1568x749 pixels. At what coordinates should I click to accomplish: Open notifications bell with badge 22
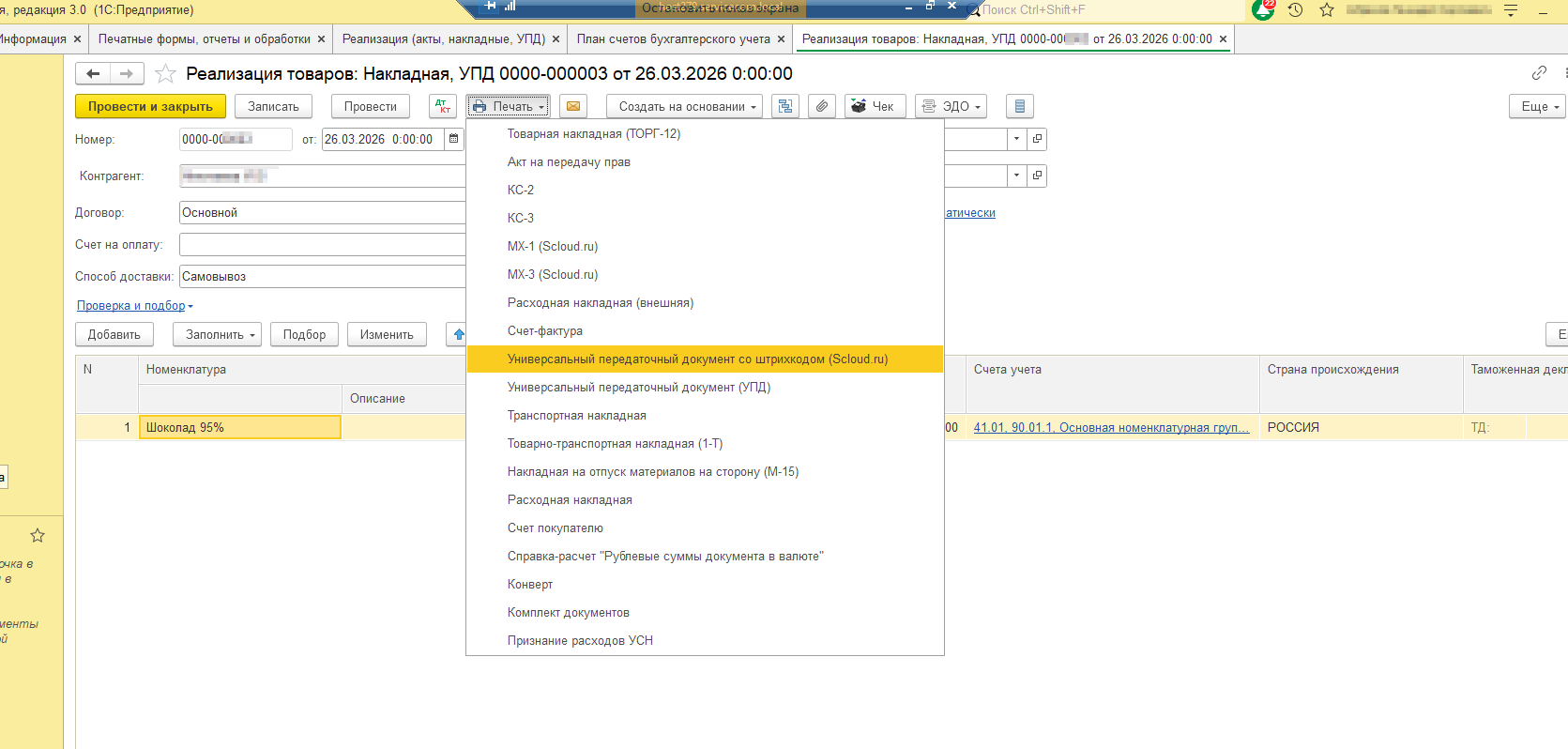pos(1263,9)
